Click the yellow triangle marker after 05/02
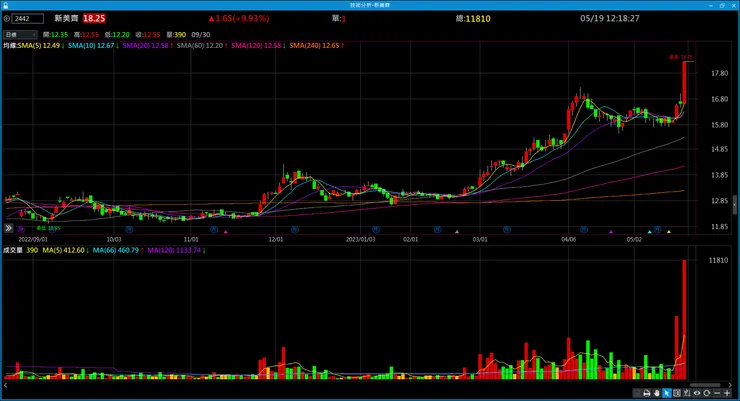 (x=669, y=232)
